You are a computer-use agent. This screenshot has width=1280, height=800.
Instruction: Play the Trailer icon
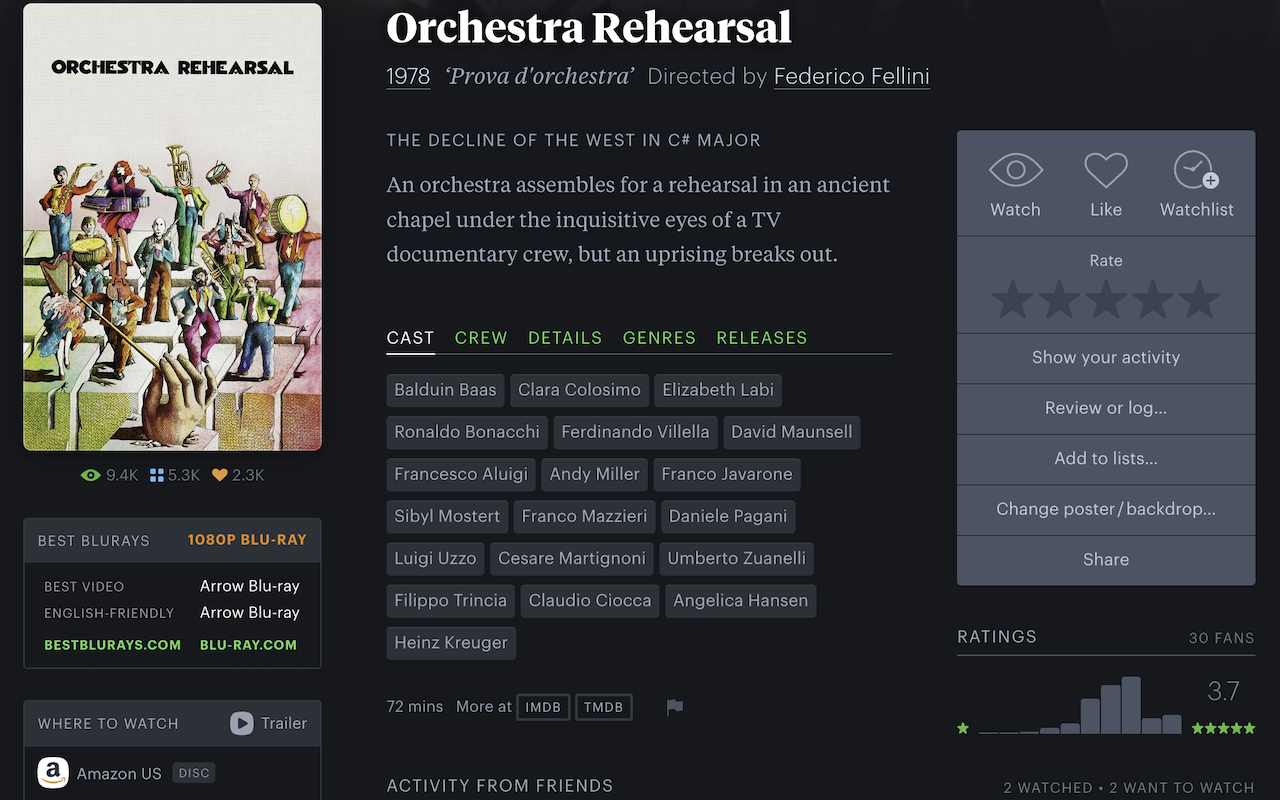(x=242, y=723)
